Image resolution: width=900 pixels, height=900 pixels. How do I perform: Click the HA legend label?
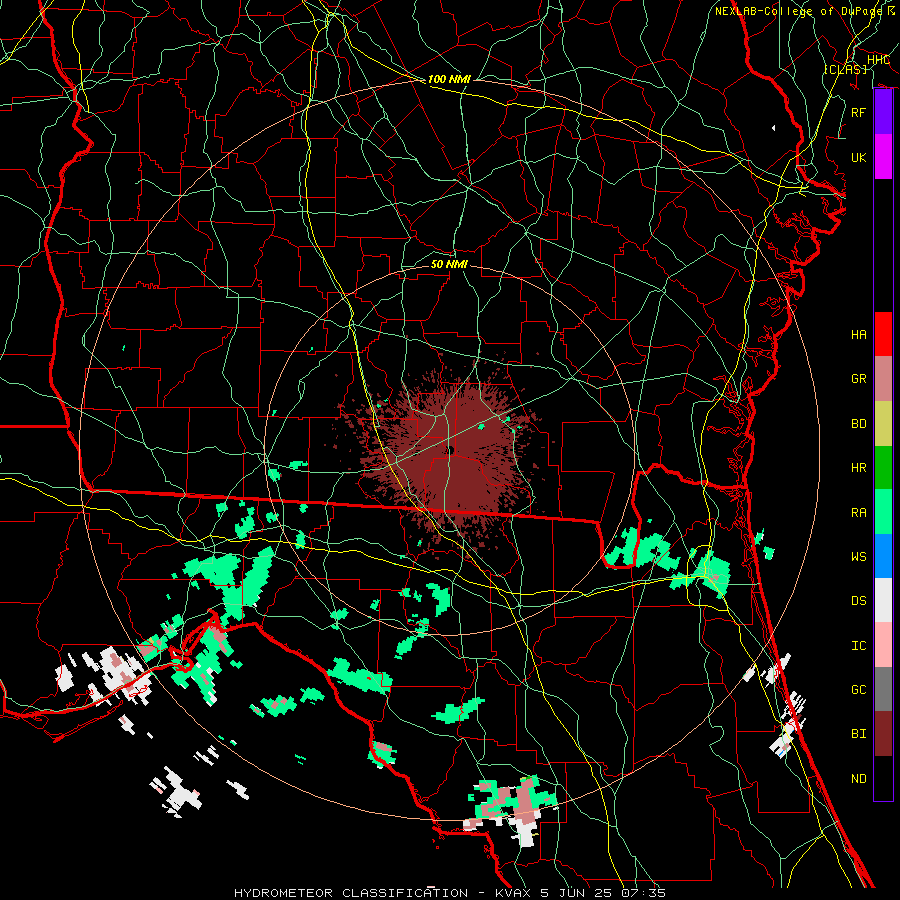tap(858, 335)
